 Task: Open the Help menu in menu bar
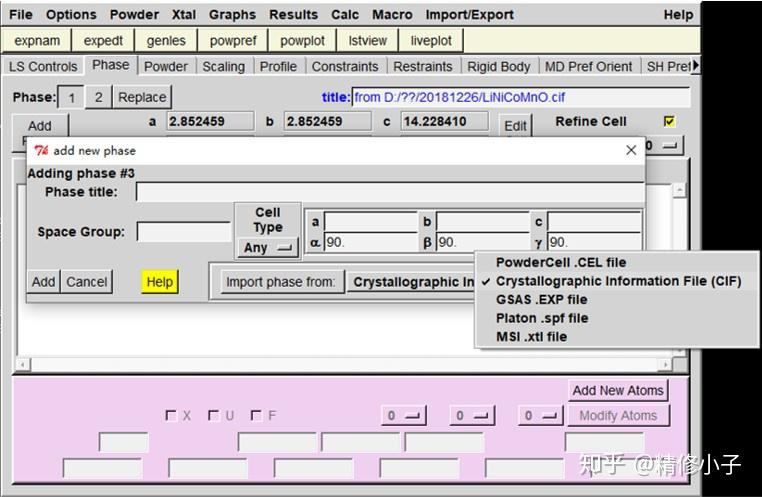click(x=678, y=15)
